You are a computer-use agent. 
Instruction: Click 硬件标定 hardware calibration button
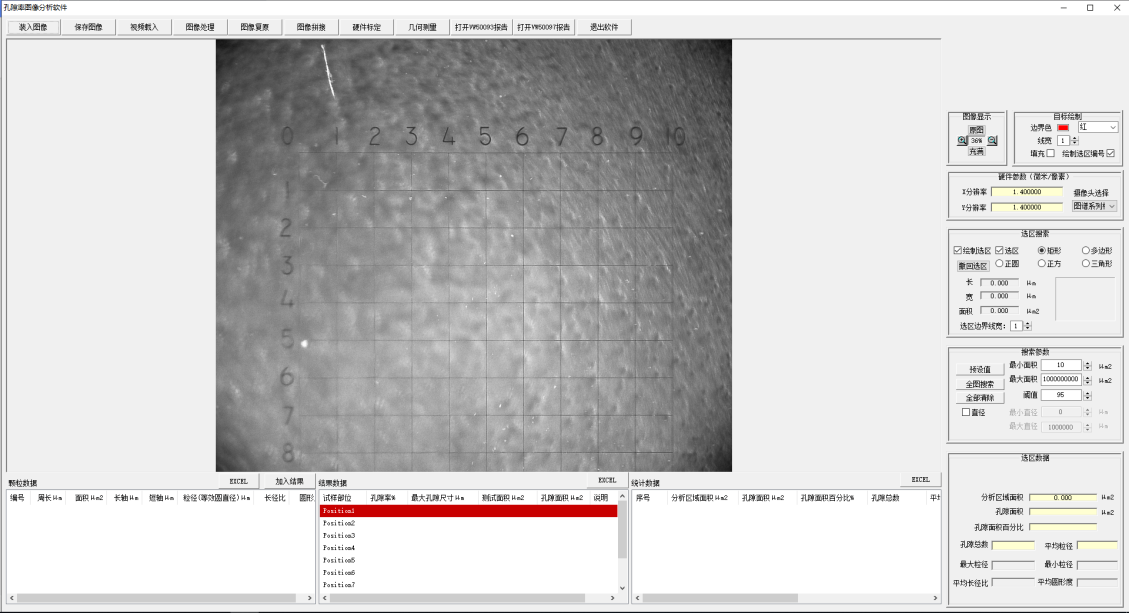(x=366, y=27)
